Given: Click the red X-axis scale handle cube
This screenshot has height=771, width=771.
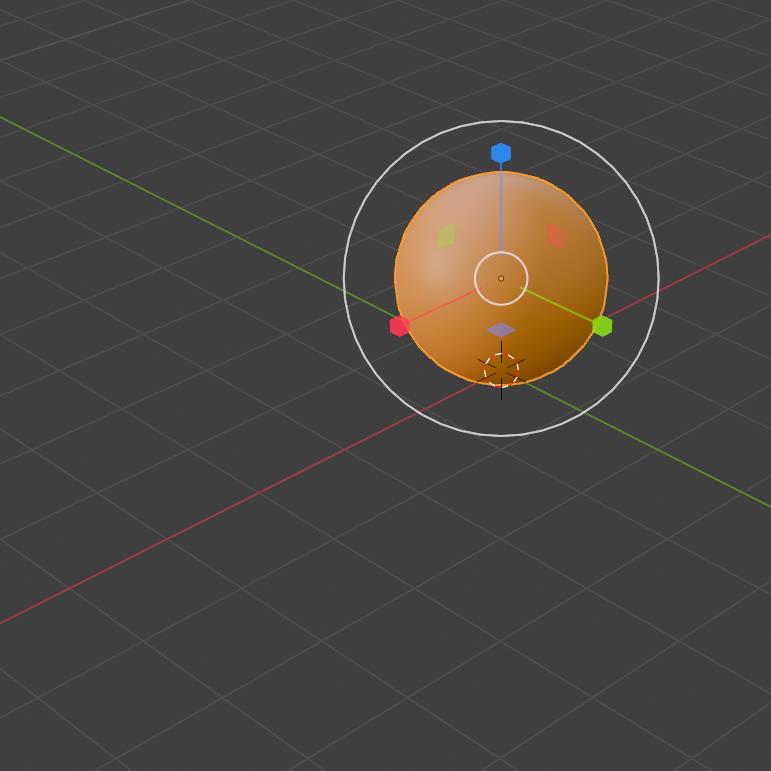Looking at the screenshot, I should coord(399,326).
